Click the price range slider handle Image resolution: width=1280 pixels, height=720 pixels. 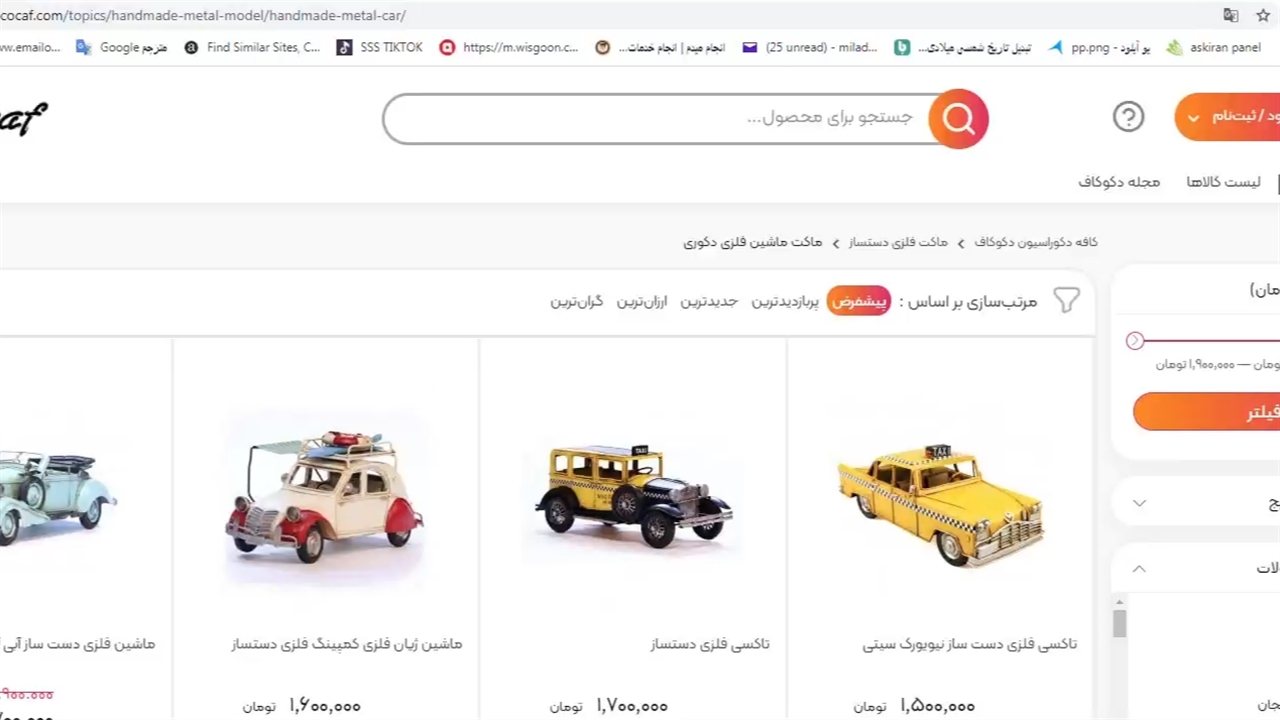point(1134,341)
